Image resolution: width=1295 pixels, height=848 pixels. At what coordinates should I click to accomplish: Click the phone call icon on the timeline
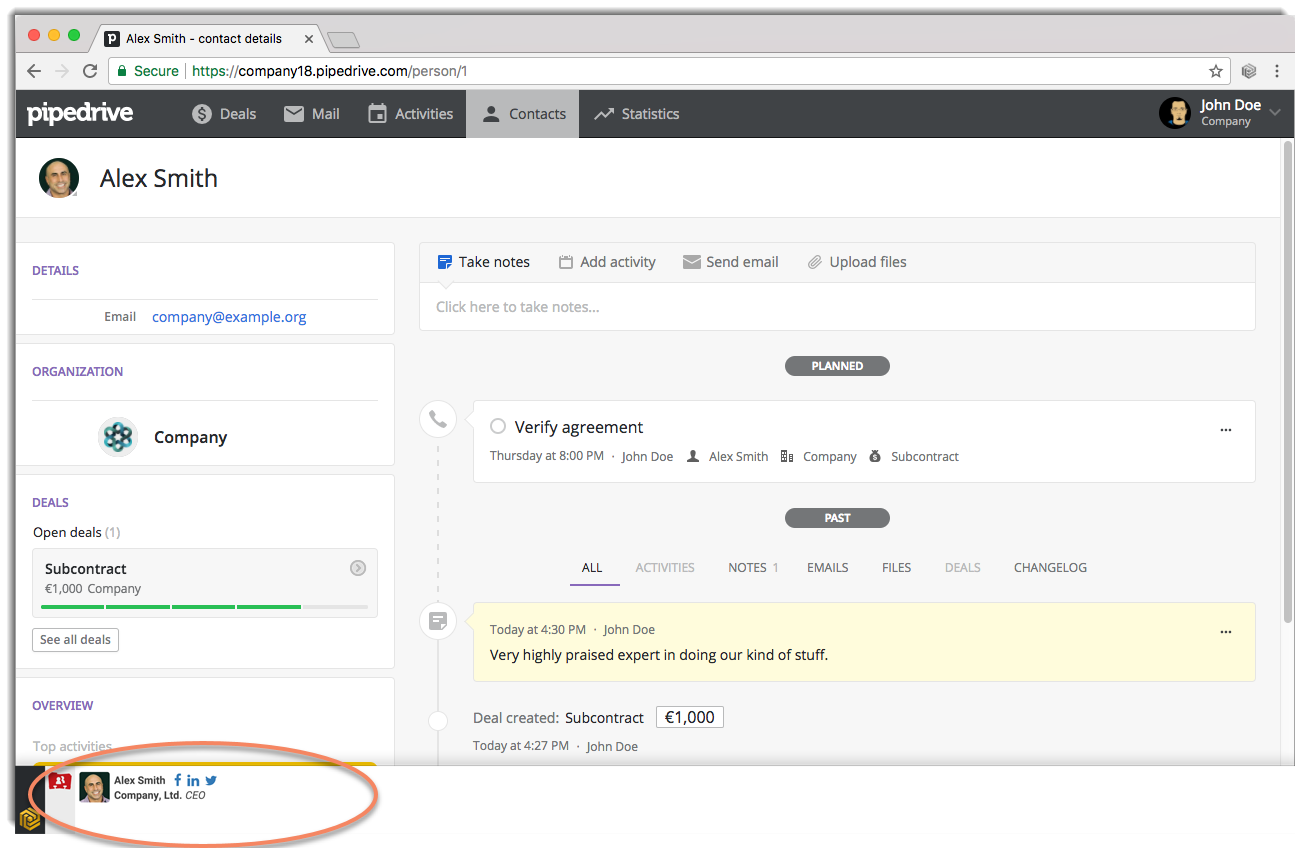coord(438,419)
